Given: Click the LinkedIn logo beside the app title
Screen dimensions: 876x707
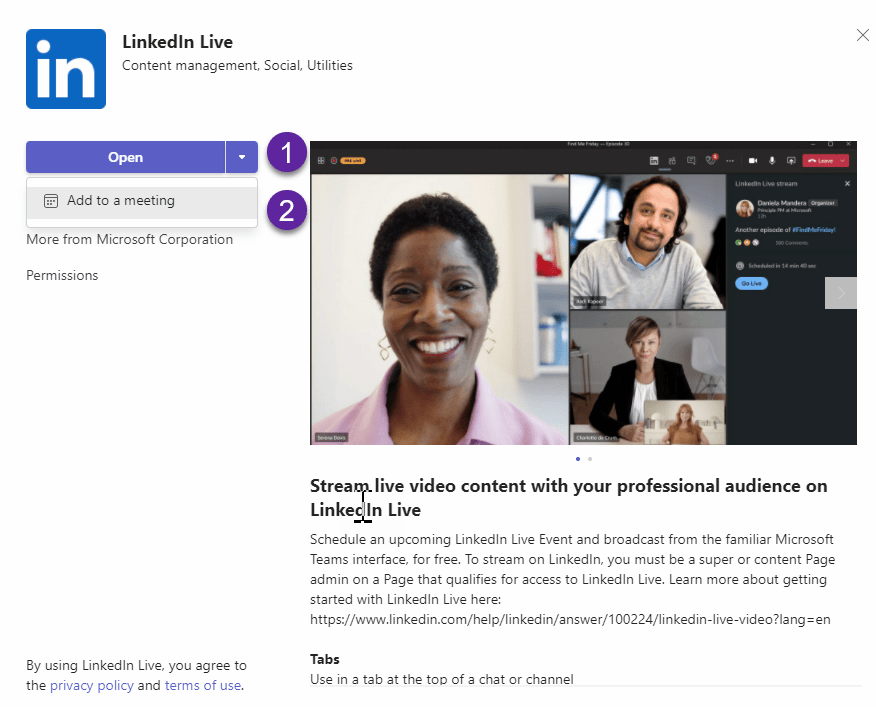Looking at the screenshot, I should coord(64,68).
